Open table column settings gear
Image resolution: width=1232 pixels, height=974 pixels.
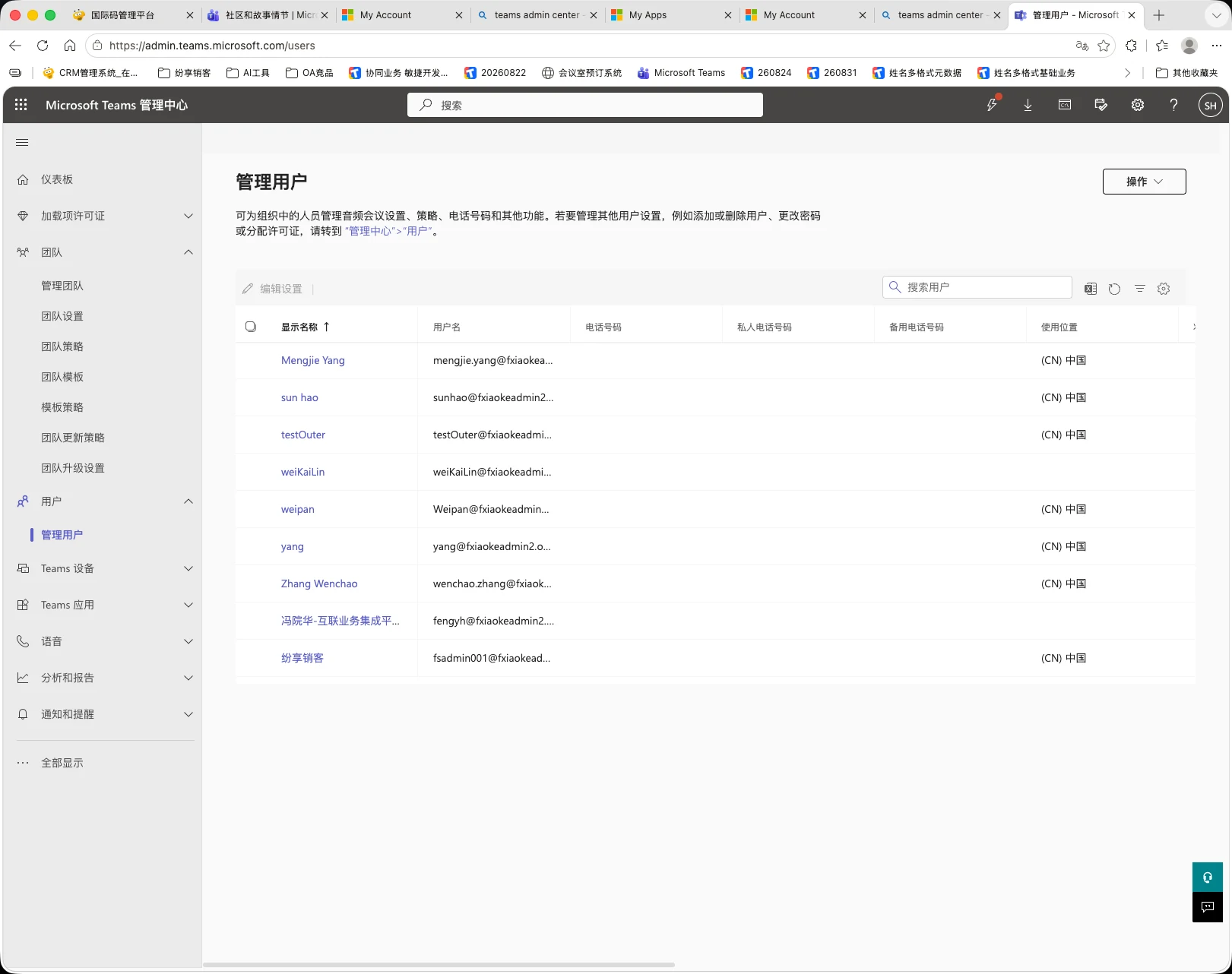tap(1164, 289)
